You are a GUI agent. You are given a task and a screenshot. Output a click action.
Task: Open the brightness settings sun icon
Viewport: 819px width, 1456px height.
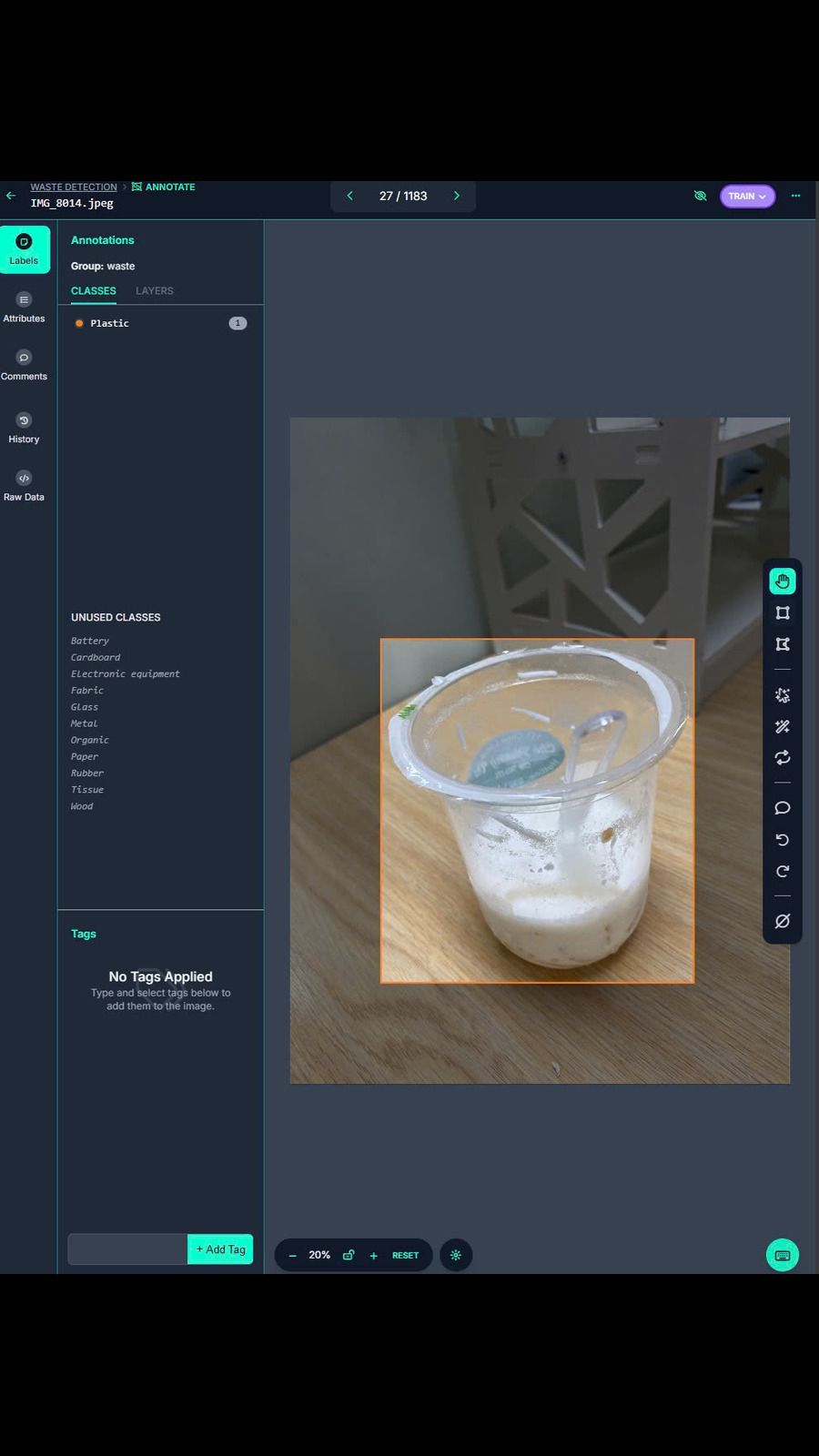(x=456, y=1255)
